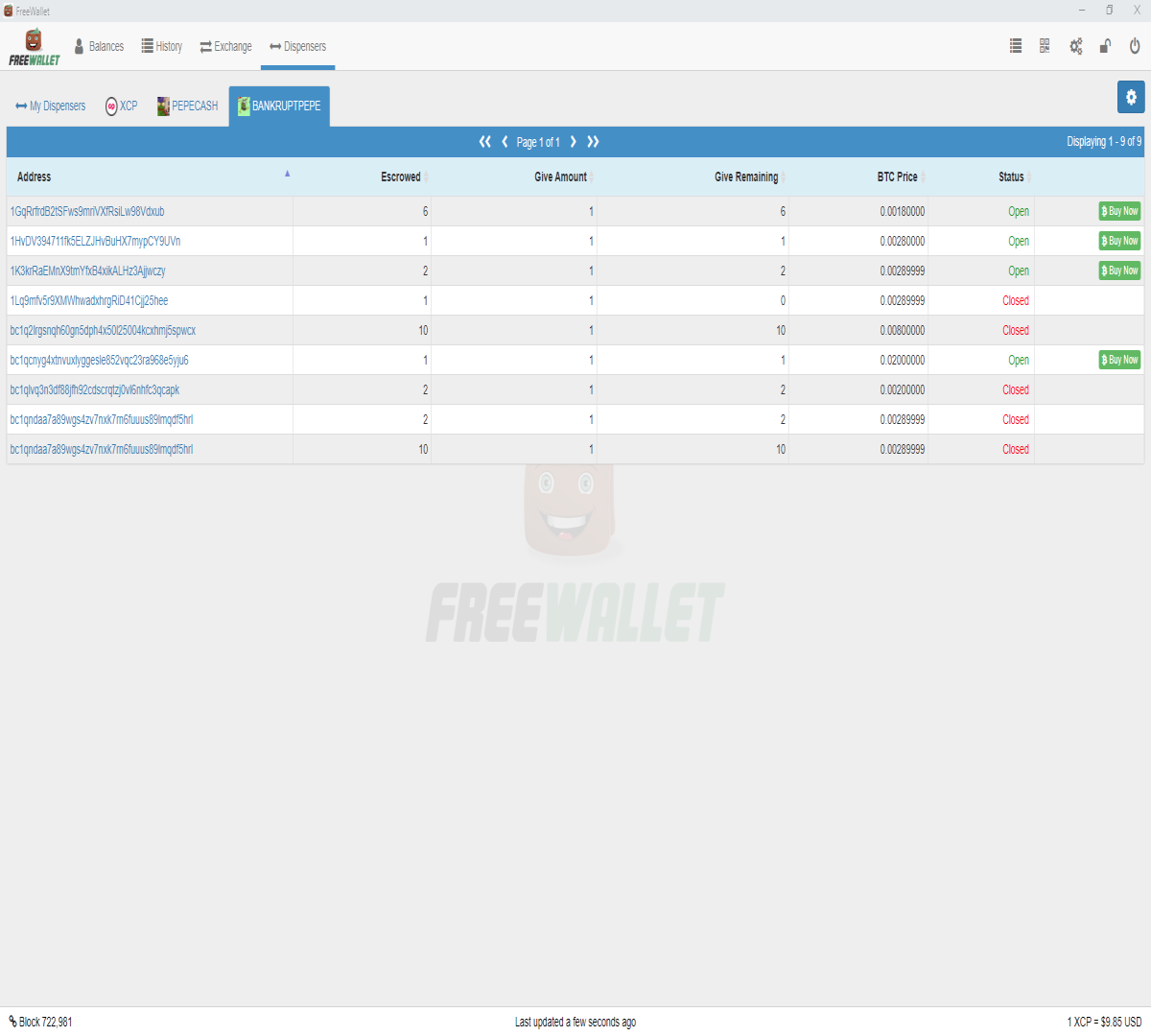Select the XCP dispensers sub-tab
This screenshot has height=1036, width=1151.
pyautogui.click(x=122, y=106)
